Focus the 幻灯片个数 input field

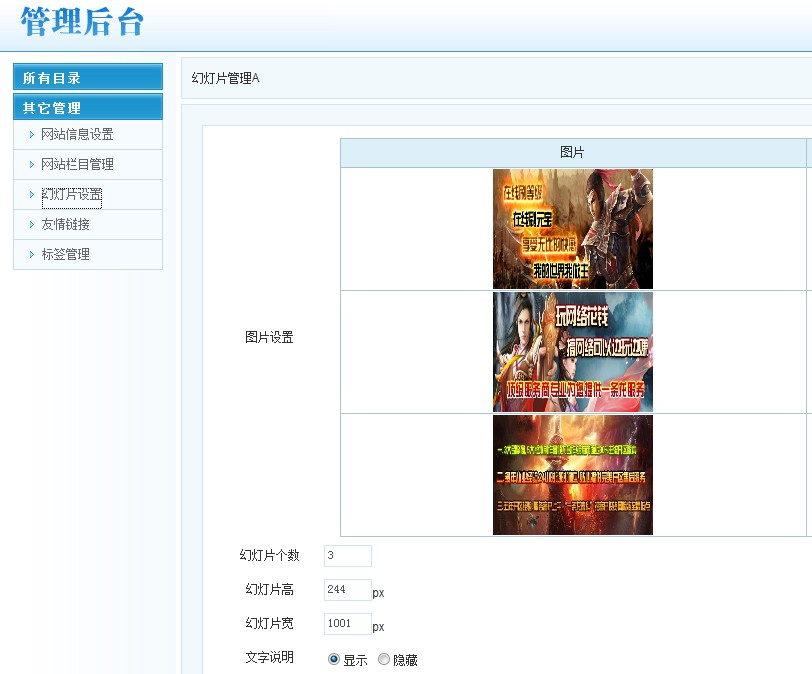(x=347, y=555)
